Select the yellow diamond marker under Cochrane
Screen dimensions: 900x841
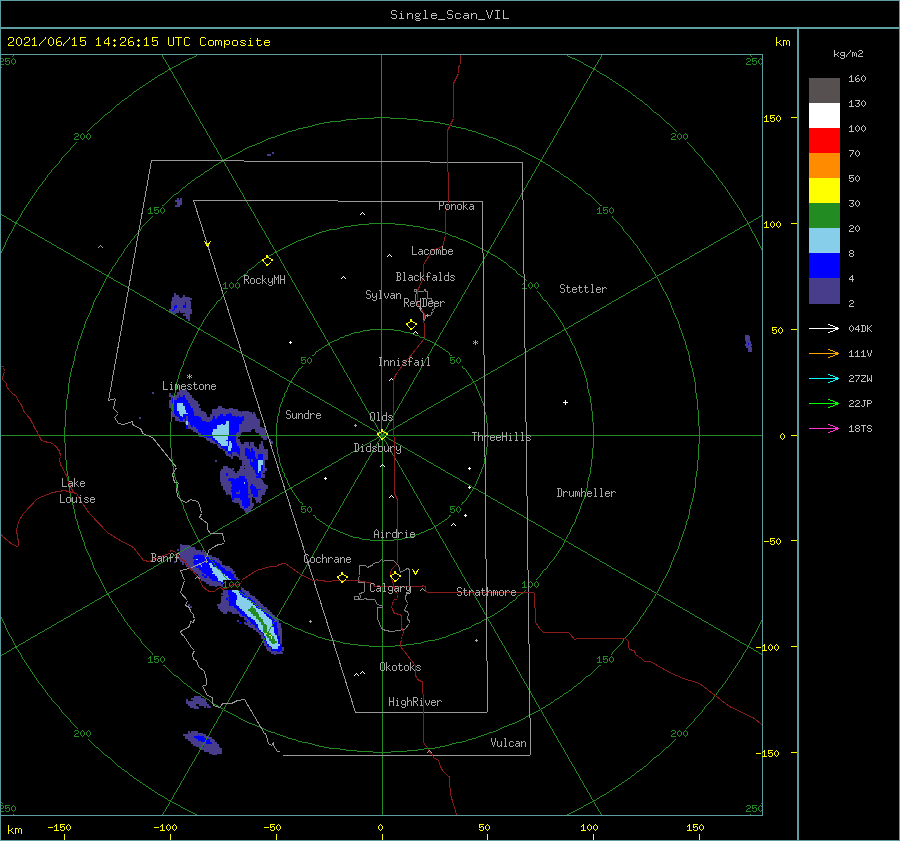[342, 578]
